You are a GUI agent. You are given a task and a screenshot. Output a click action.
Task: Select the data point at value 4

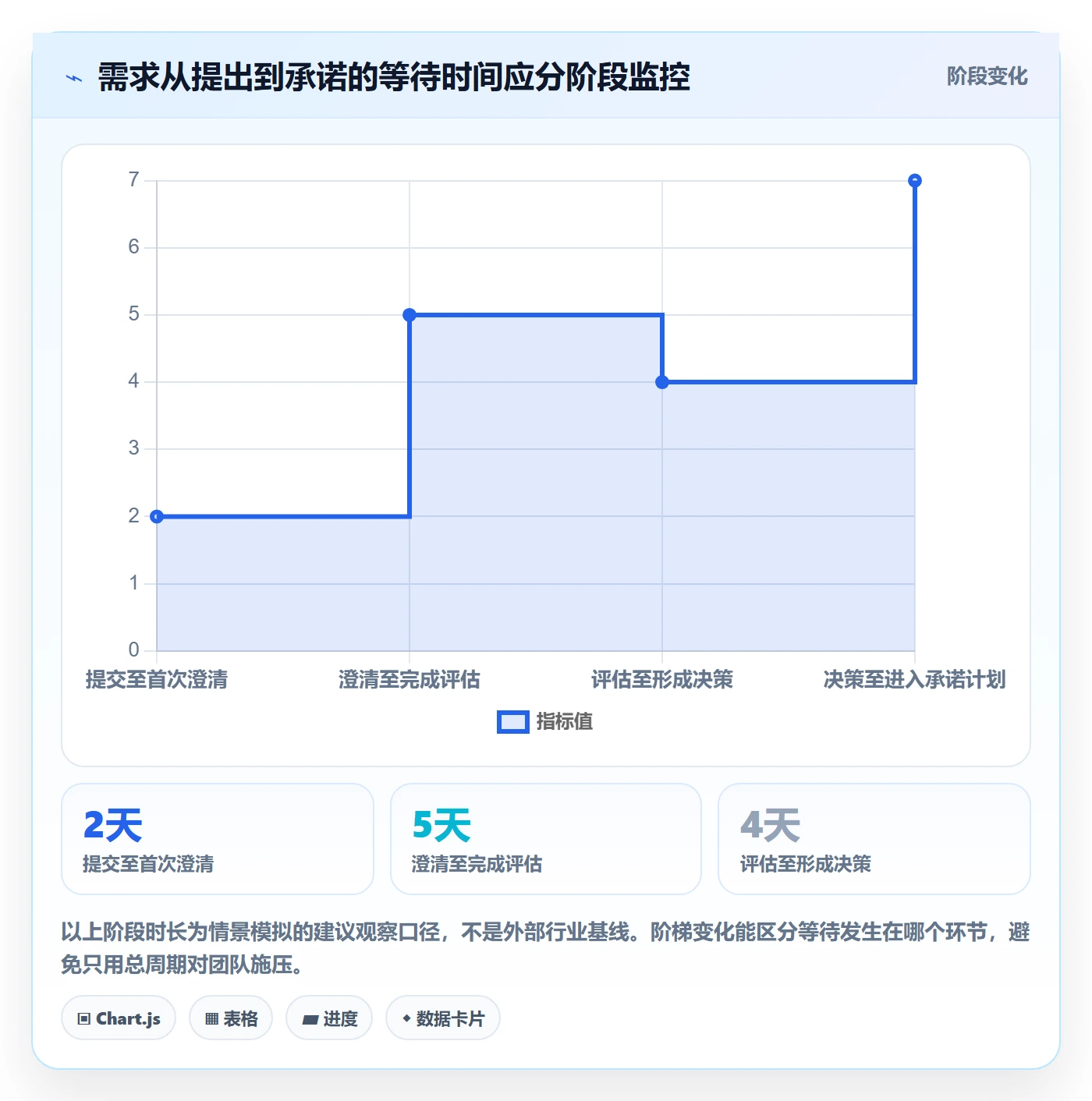point(662,382)
